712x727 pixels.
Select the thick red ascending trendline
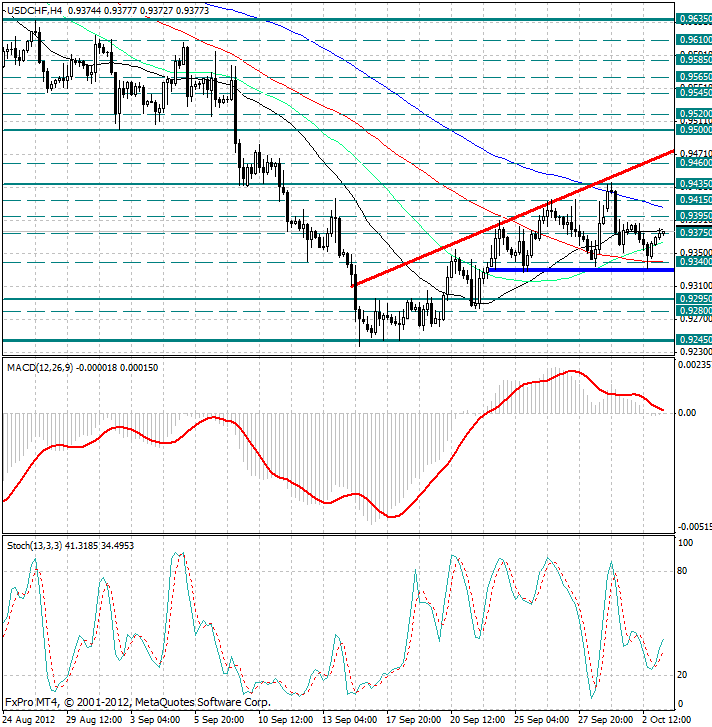(512, 219)
